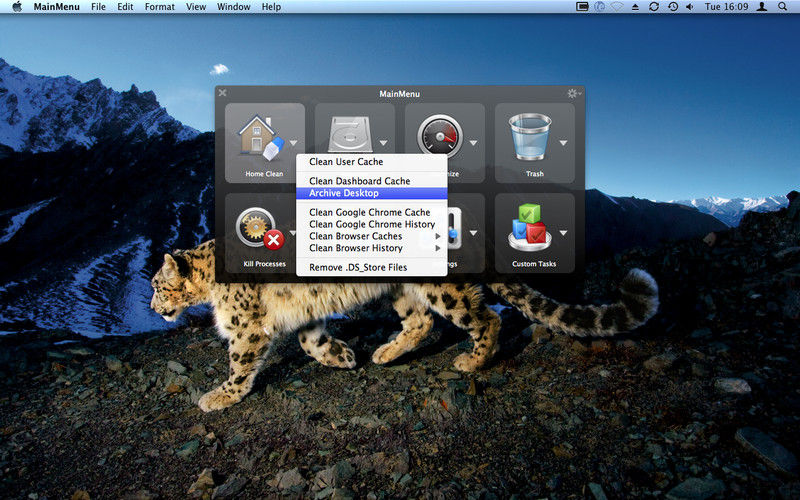
Task: Open the Window menu
Action: tap(234, 7)
